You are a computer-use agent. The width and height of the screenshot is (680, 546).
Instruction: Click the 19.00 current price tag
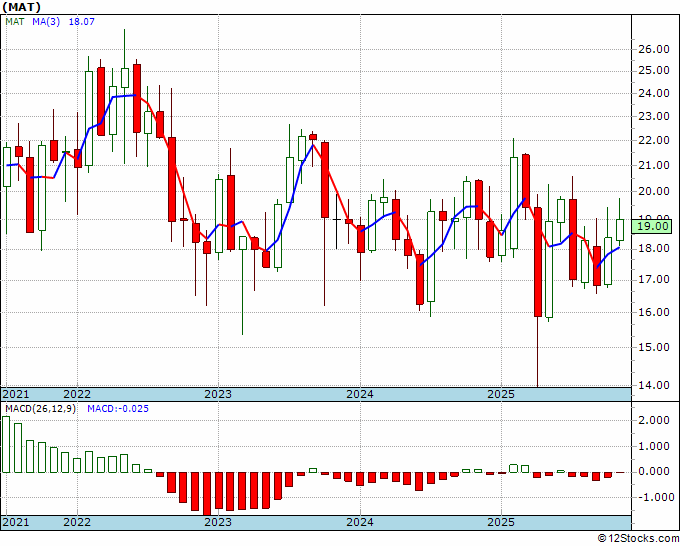click(651, 226)
